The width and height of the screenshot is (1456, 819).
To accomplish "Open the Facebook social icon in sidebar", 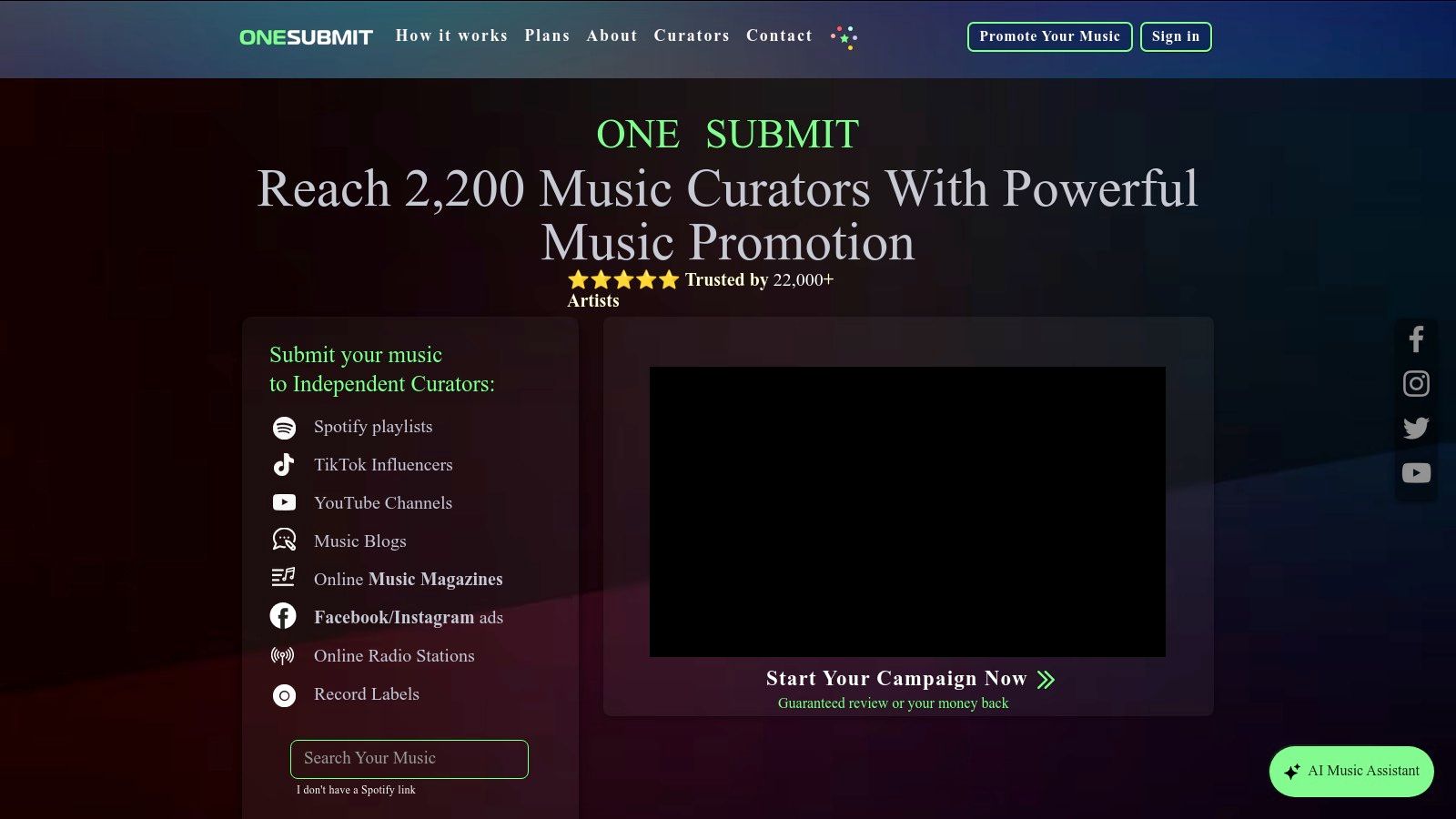I will click(x=1416, y=339).
